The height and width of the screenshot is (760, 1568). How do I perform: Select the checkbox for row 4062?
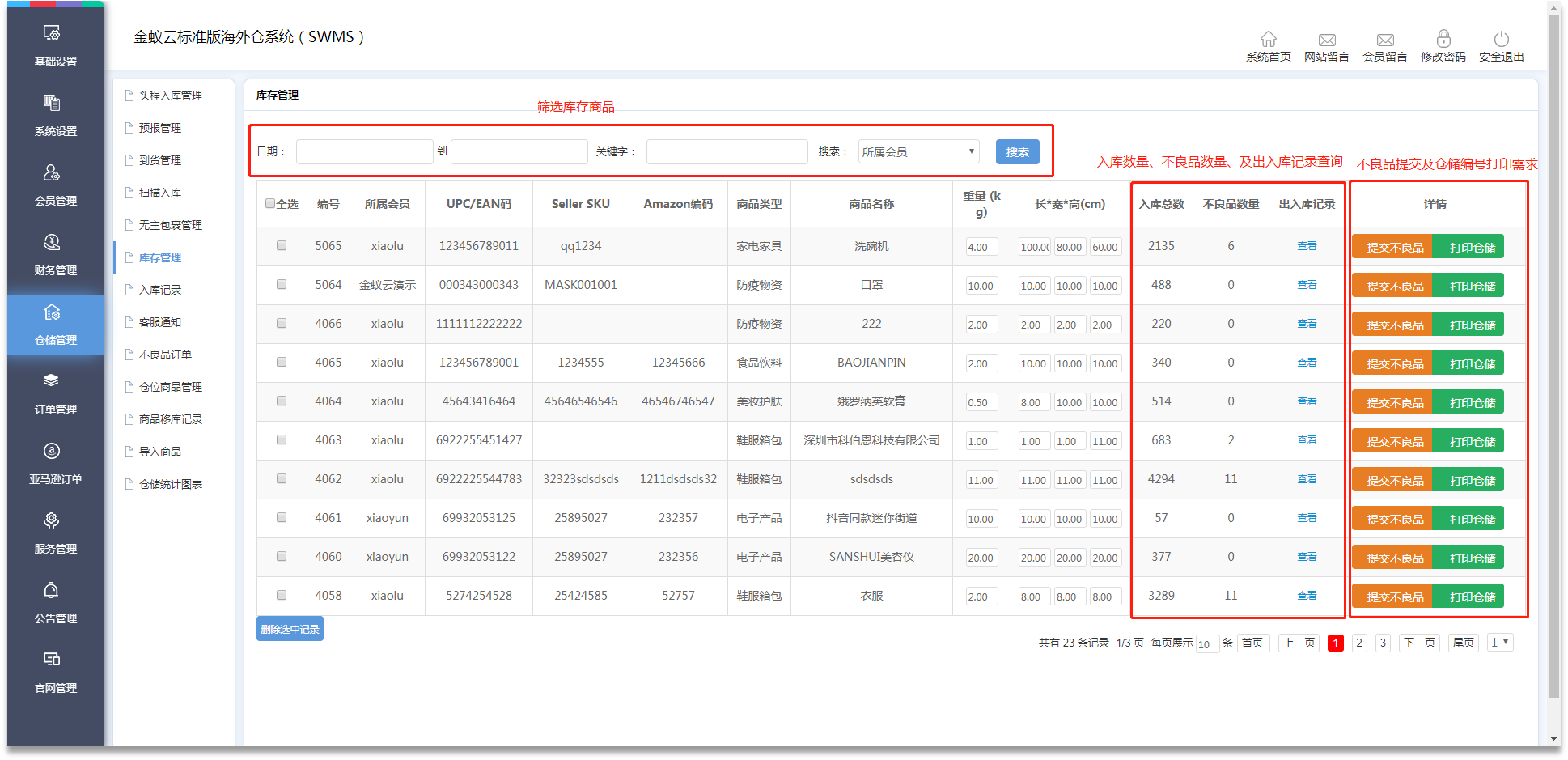282,479
